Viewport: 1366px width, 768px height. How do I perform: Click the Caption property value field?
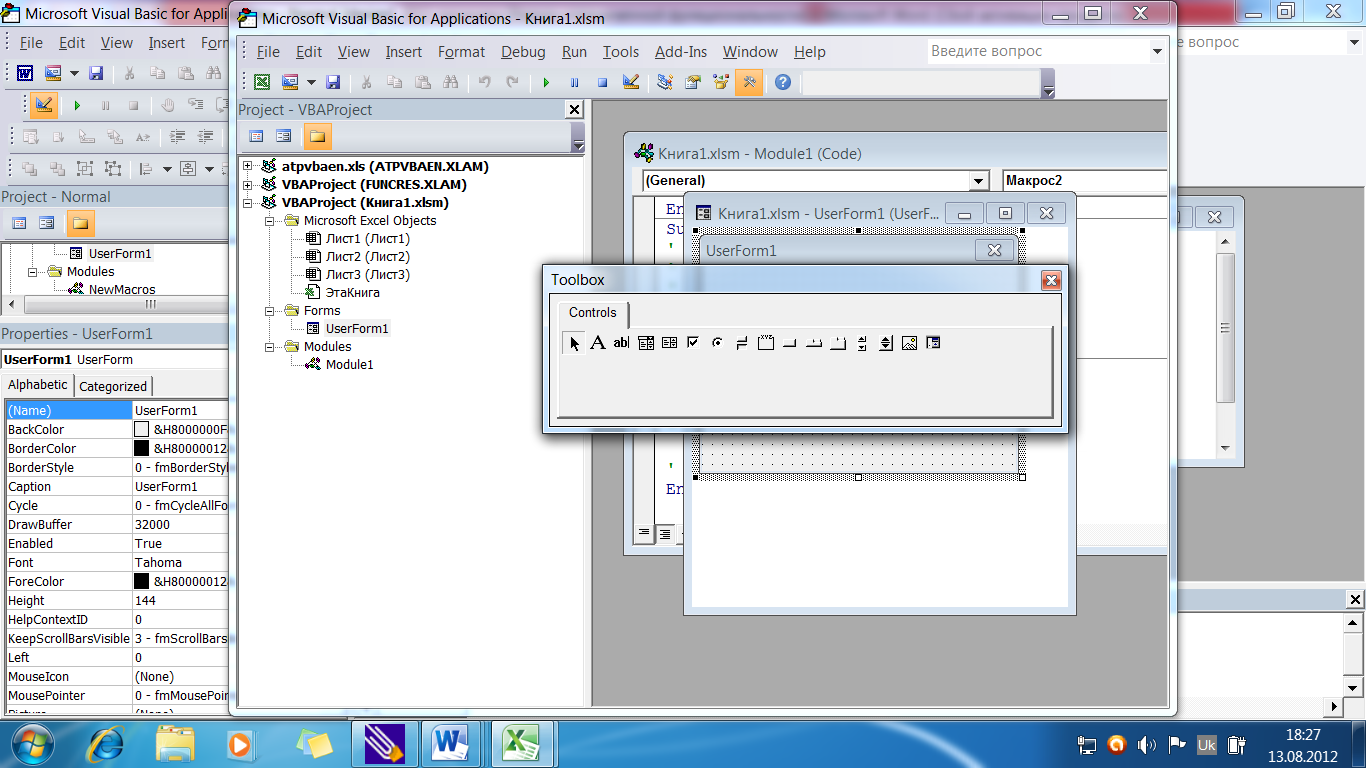point(181,486)
